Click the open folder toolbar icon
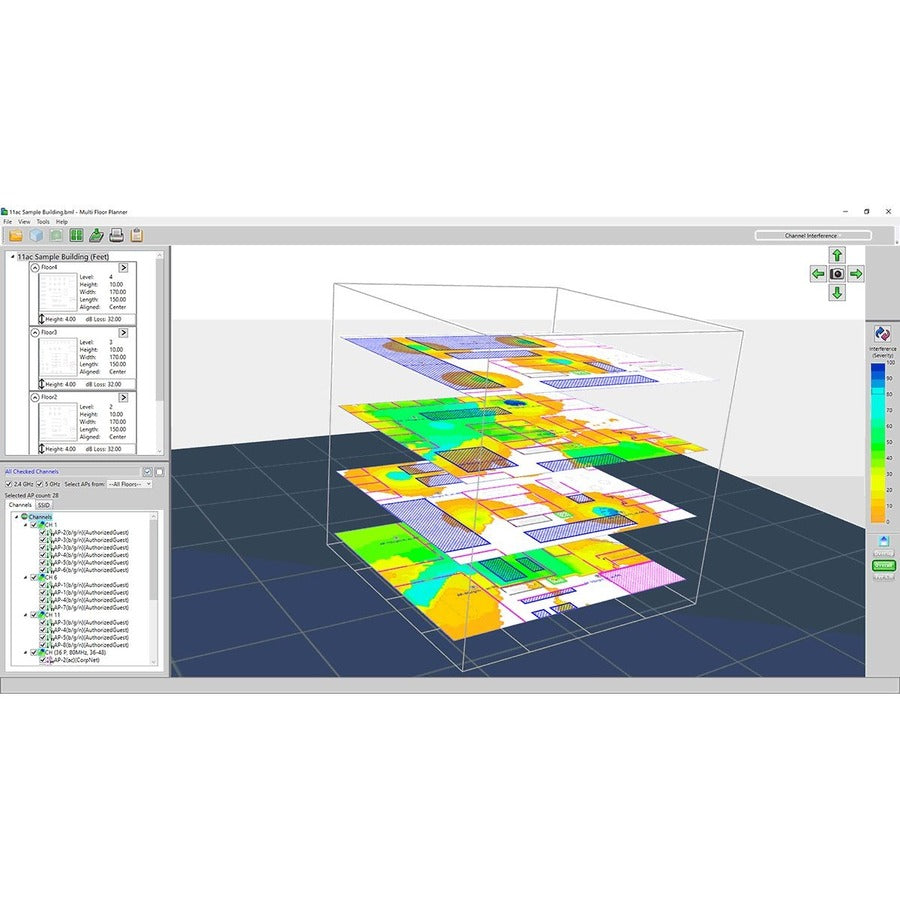This screenshot has width=900, height=900. (15, 235)
